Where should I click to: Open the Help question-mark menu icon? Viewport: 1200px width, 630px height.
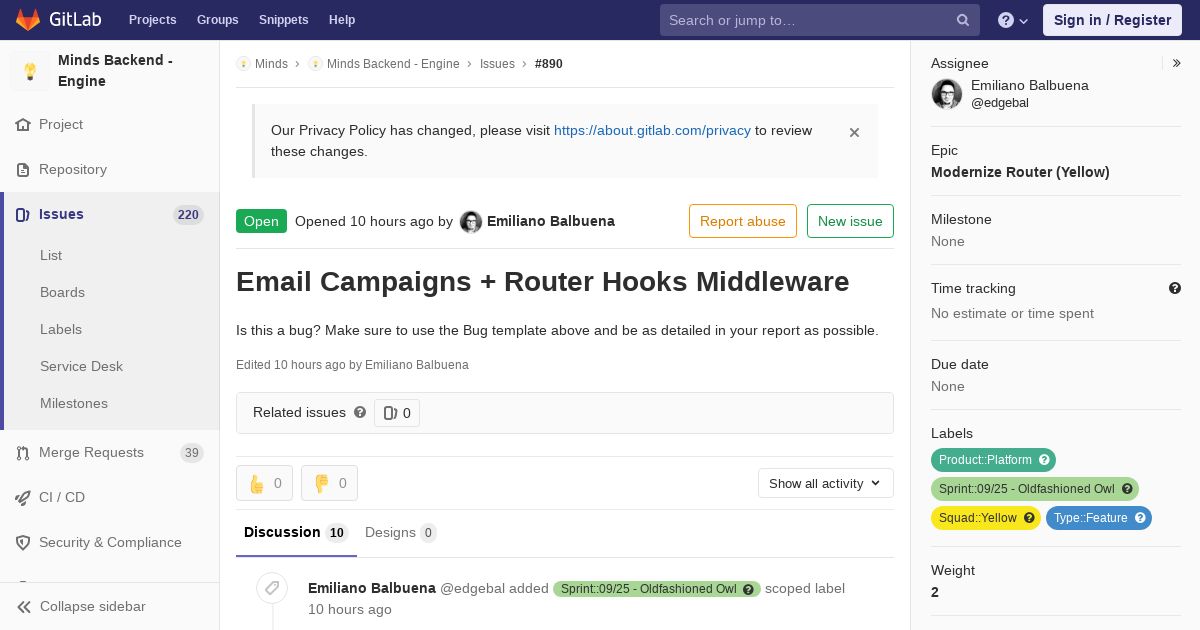(1006, 20)
